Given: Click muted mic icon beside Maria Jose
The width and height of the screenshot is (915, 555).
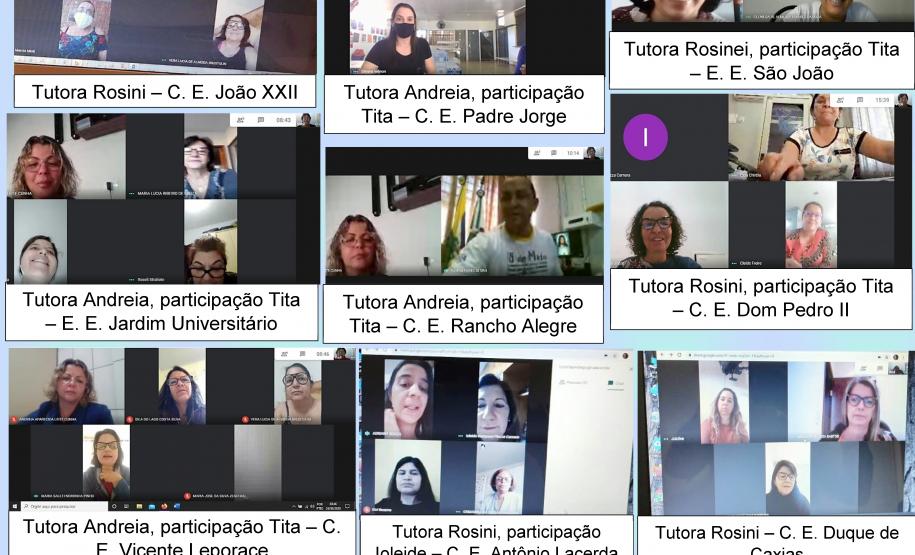Looking at the screenshot, I should click(x=187, y=496).
